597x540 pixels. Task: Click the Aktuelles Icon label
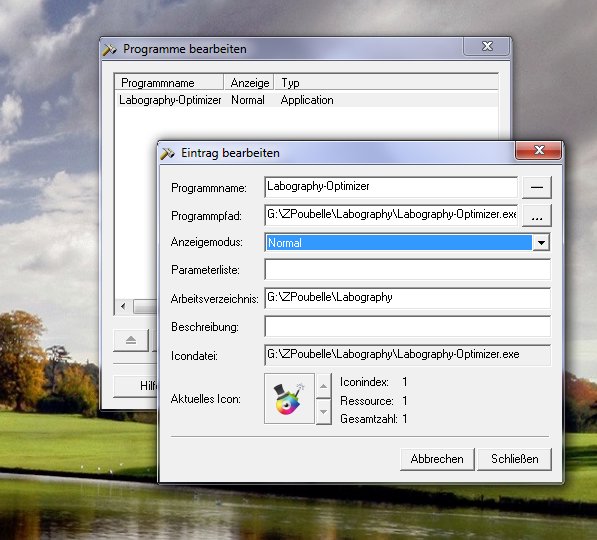206,399
